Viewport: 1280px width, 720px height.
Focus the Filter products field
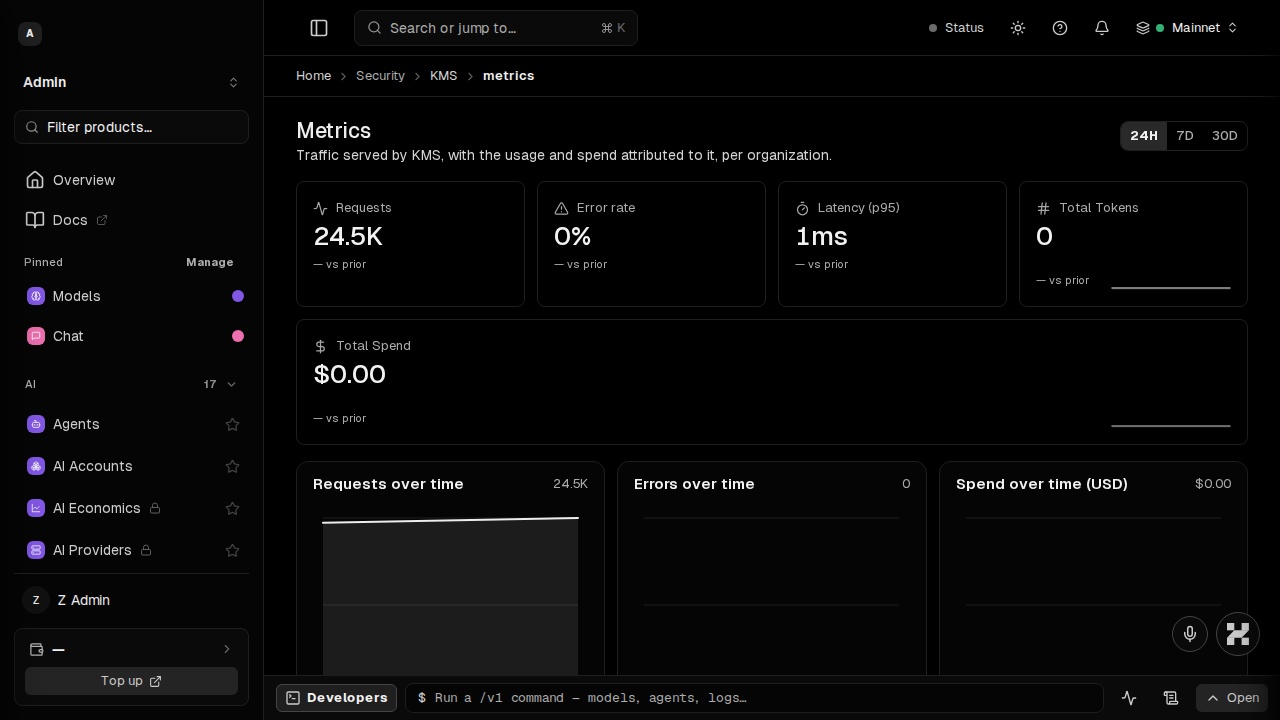[x=131, y=127]
